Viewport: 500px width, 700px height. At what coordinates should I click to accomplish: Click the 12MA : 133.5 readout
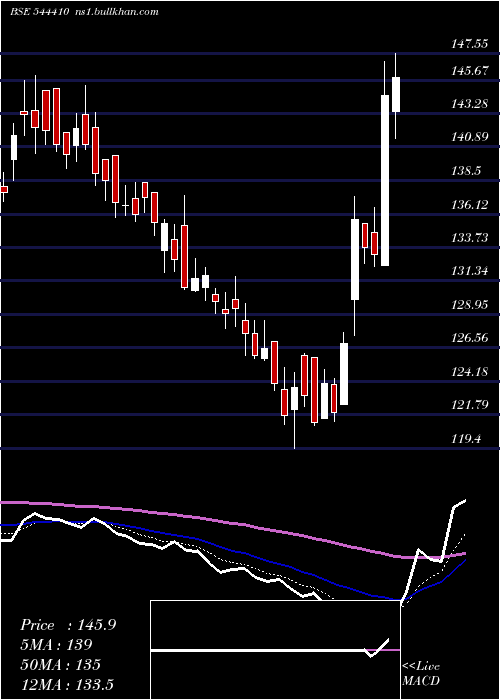coord(67,684)
